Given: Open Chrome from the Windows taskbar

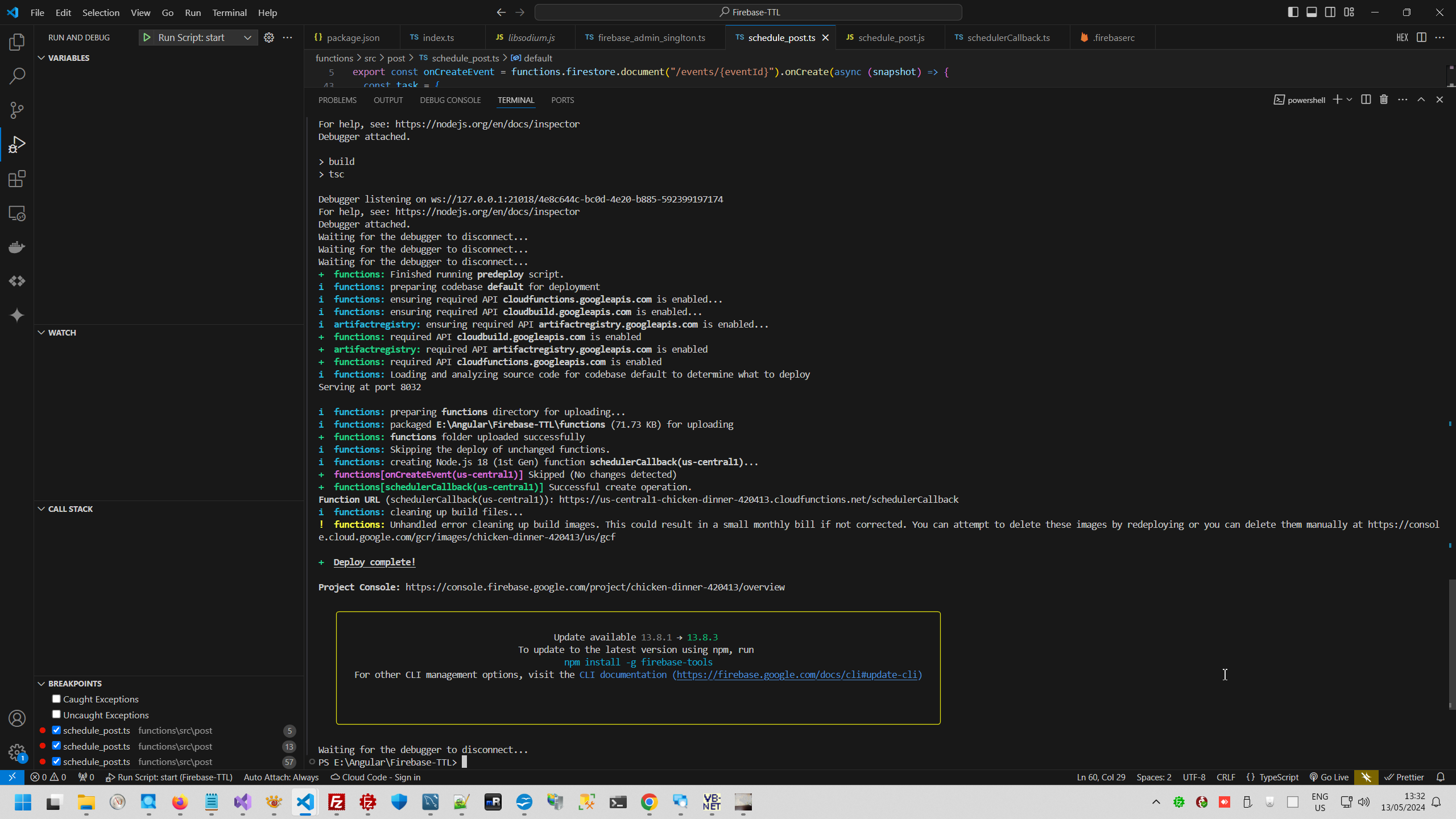Looking at the screenshot, I should point(649,802).
